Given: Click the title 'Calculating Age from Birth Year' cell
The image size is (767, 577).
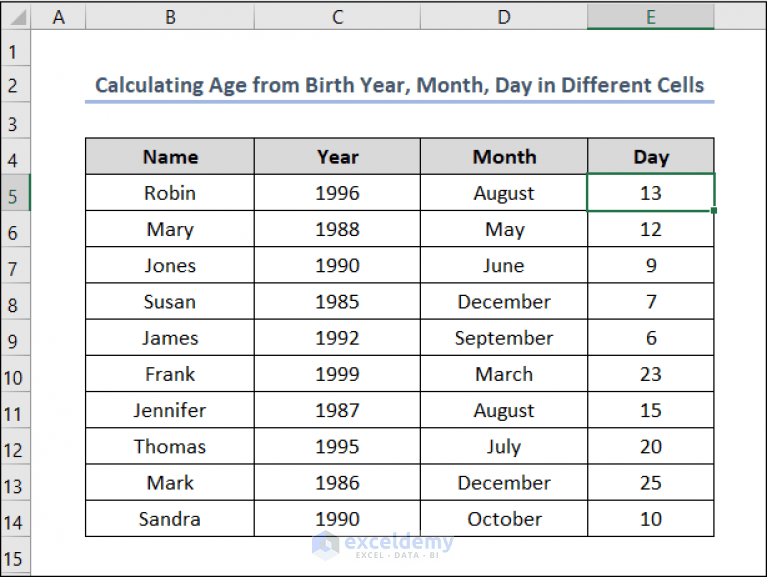Looking at the screenshot, I should click(400, 85).
